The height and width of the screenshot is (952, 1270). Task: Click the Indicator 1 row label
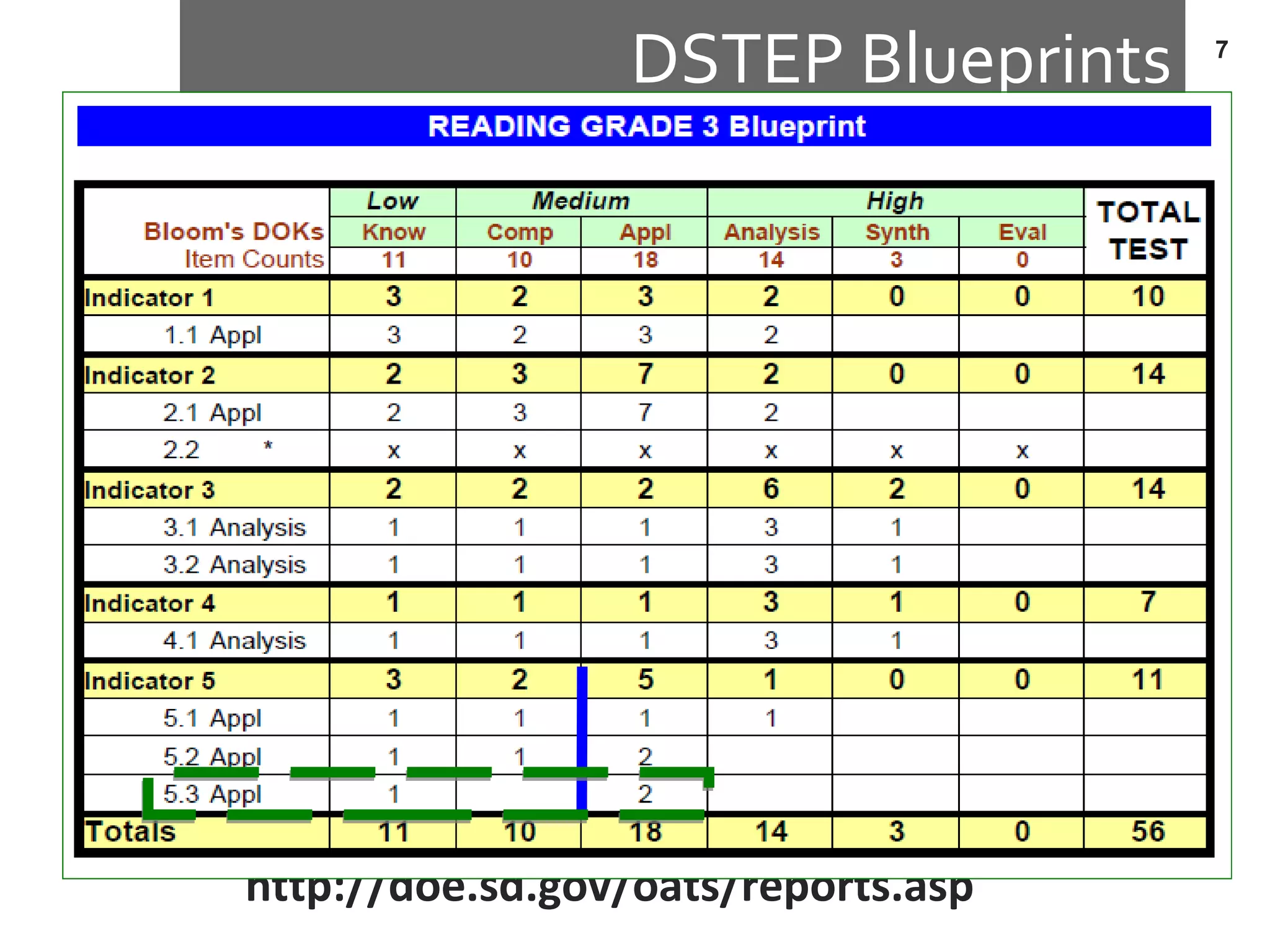149,298
